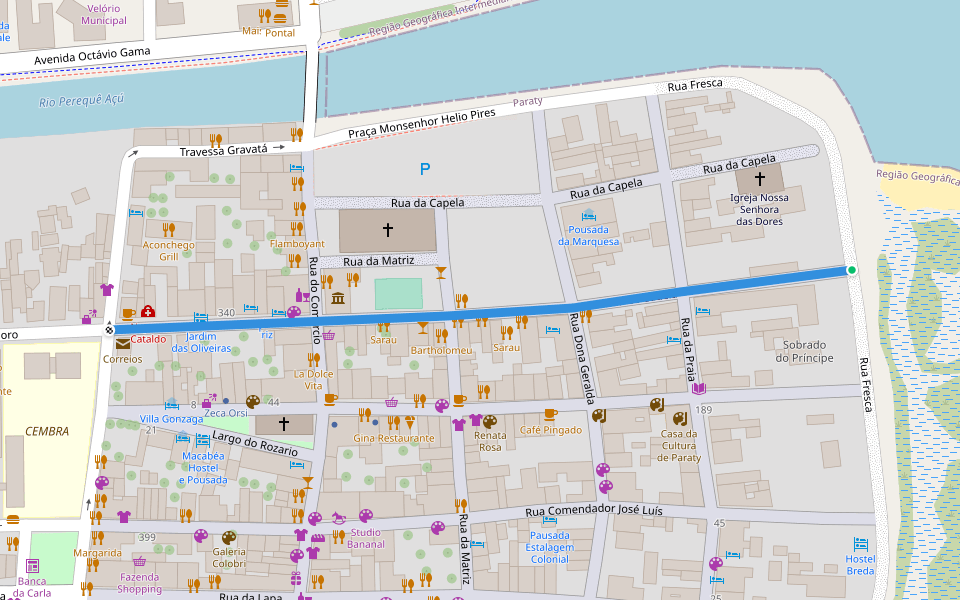Click the red pharmacy cross icon near 340
The height and width of the screenshot is (600, 960).
147,311
